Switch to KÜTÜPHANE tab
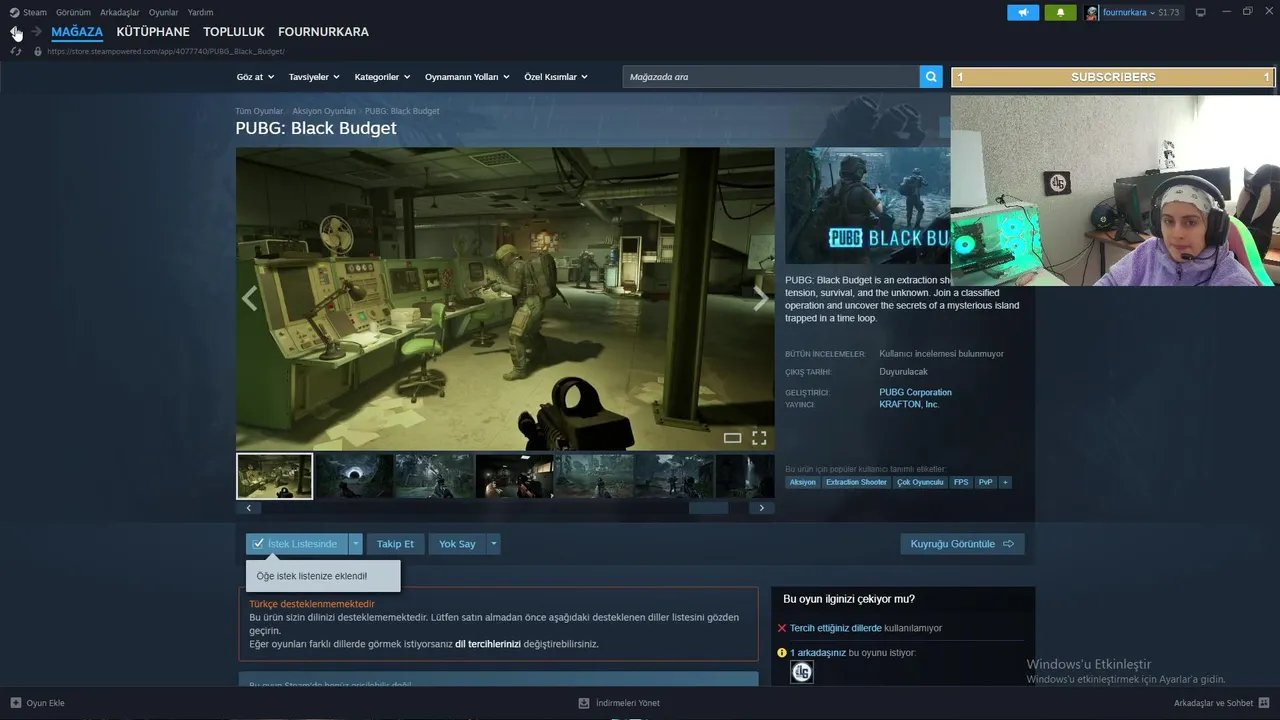 tap(153, 32)
